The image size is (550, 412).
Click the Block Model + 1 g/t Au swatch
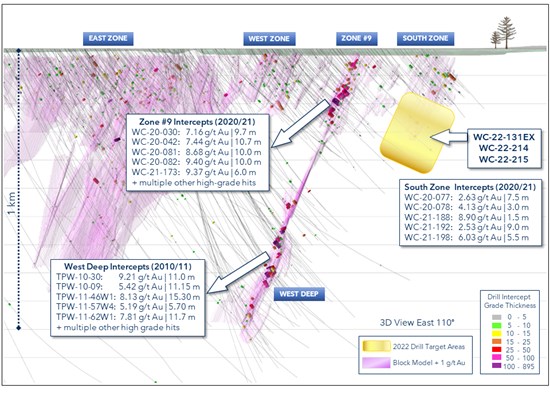click(376, 363)
